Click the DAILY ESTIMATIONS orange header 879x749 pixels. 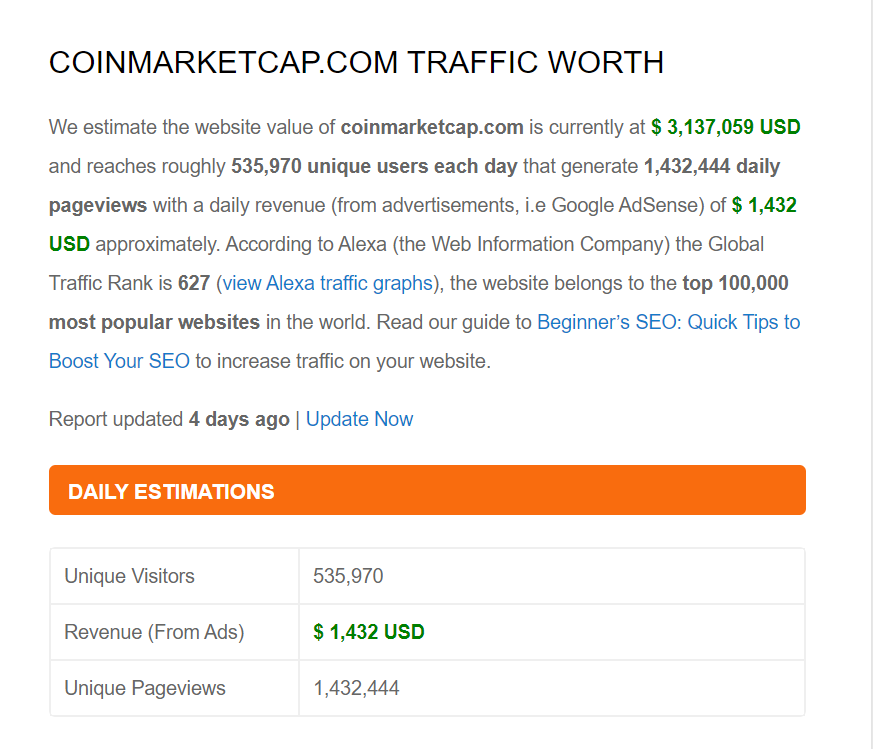point(427,490)
